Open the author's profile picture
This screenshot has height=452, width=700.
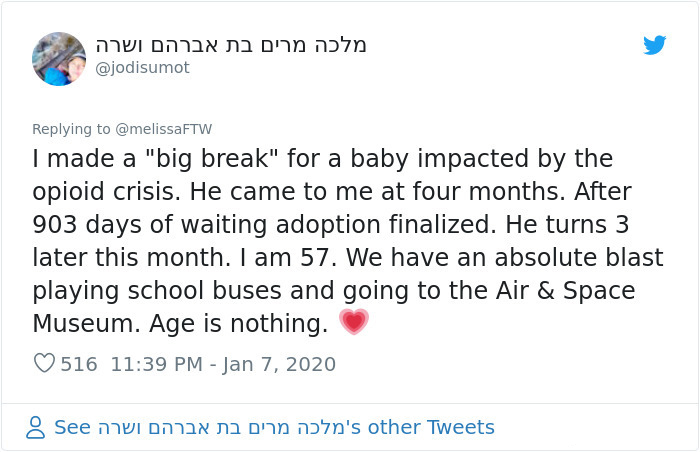[59, 58]
